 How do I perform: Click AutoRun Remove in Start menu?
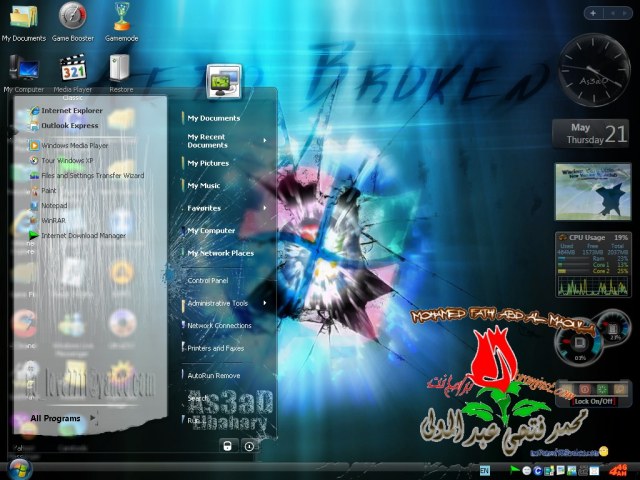tap(211, 376)
